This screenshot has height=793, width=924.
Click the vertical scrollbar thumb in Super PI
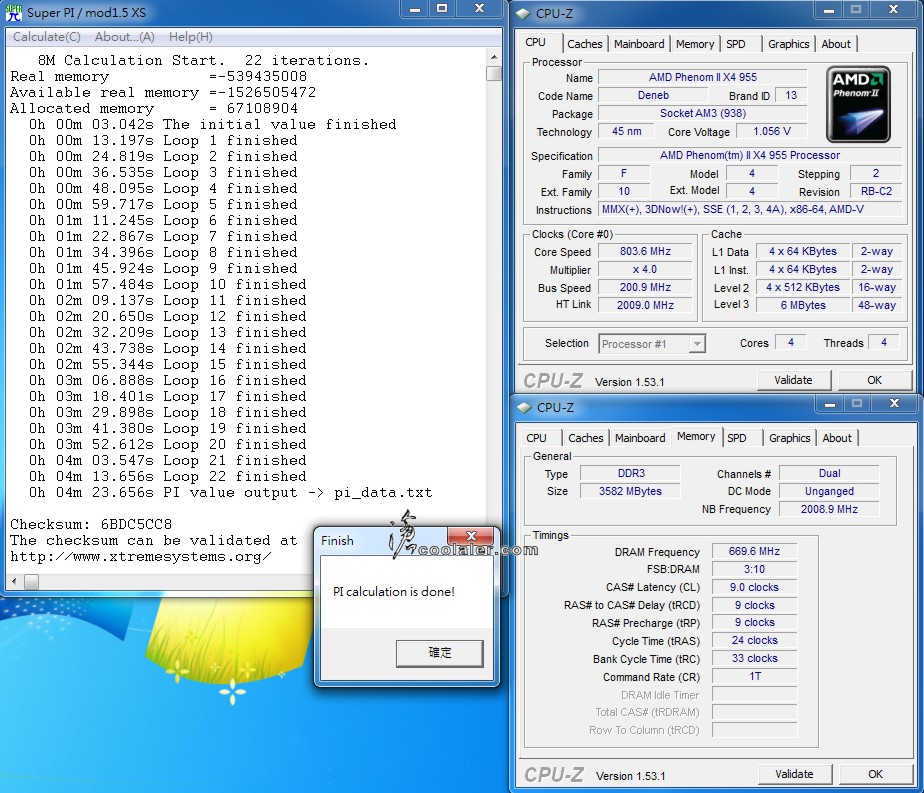coord(494,73)
